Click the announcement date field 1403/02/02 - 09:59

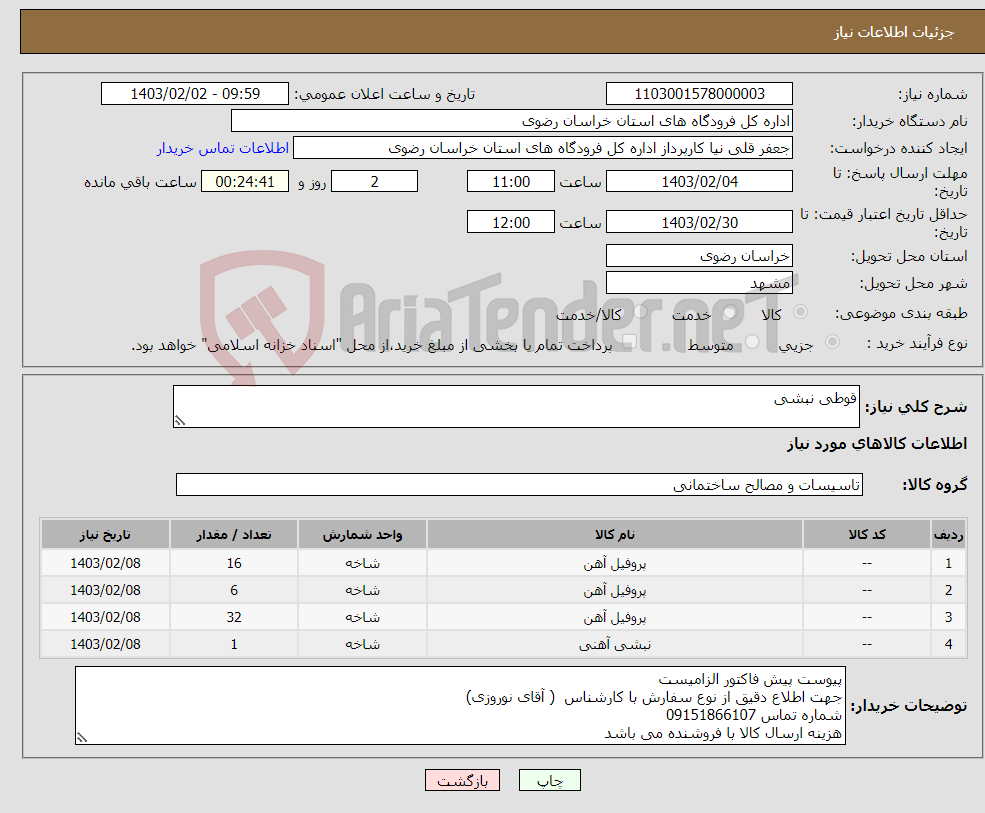click(195, 94)
